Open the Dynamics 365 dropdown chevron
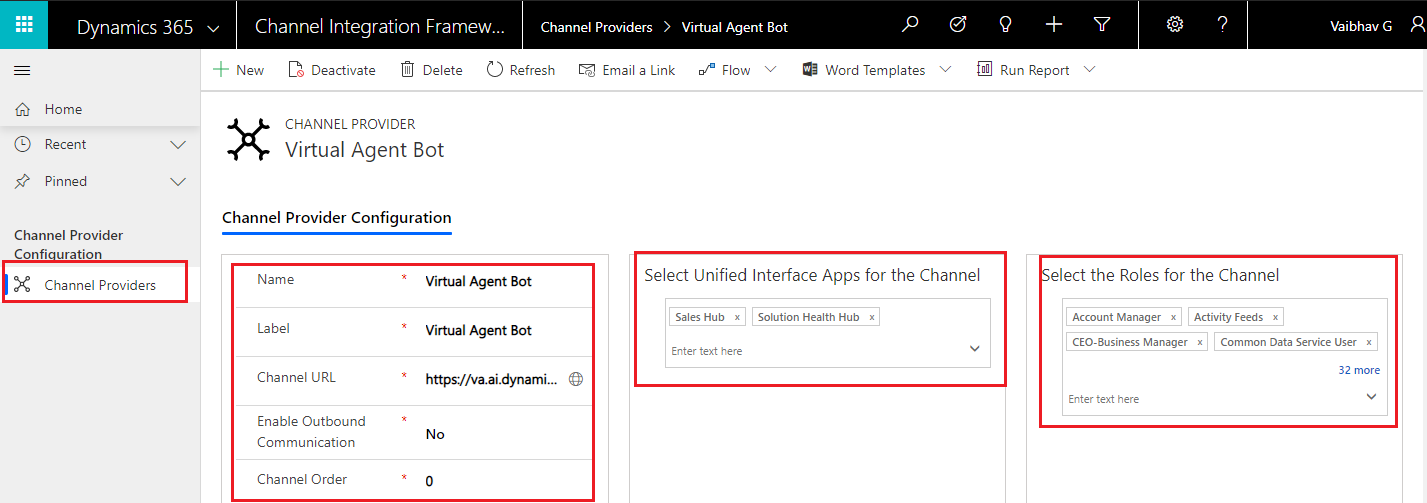Screen dimensions: 1427x503 213,29
